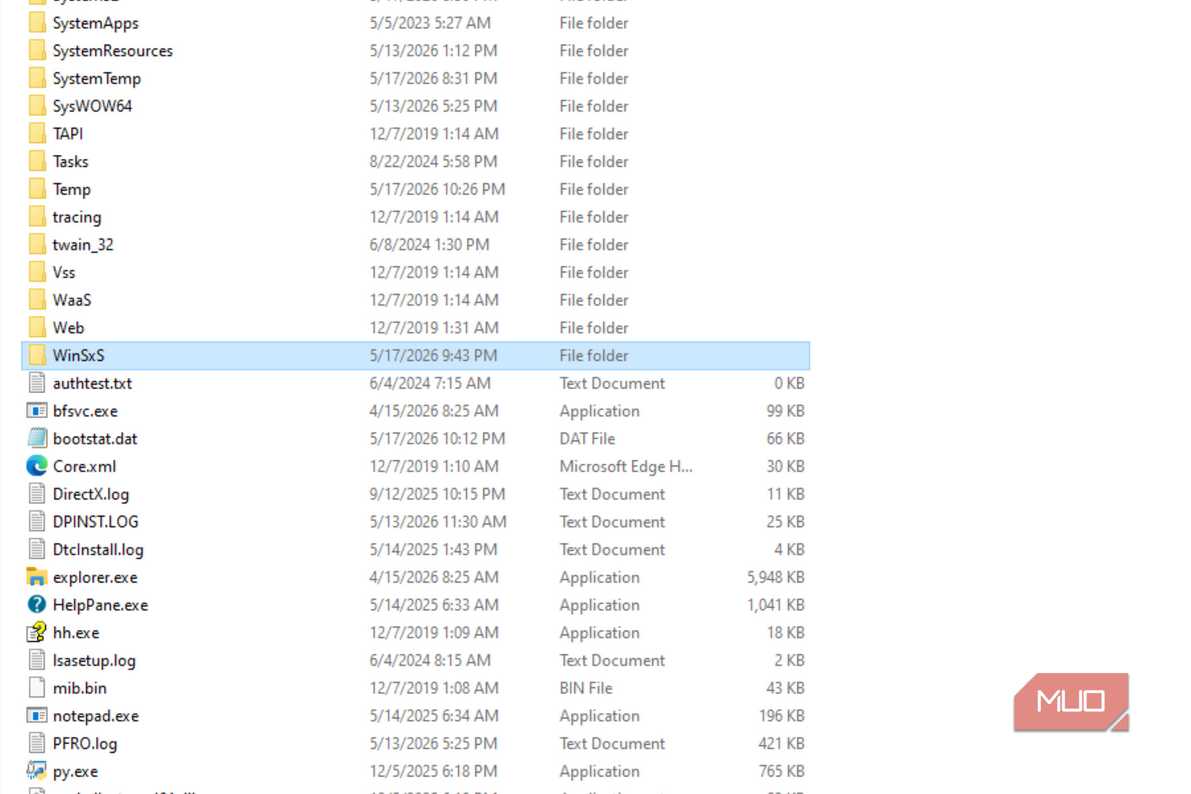Screen dimensions: 1191x794
Task: Select the py.exe 765 KB size
Action: (782, 771)
